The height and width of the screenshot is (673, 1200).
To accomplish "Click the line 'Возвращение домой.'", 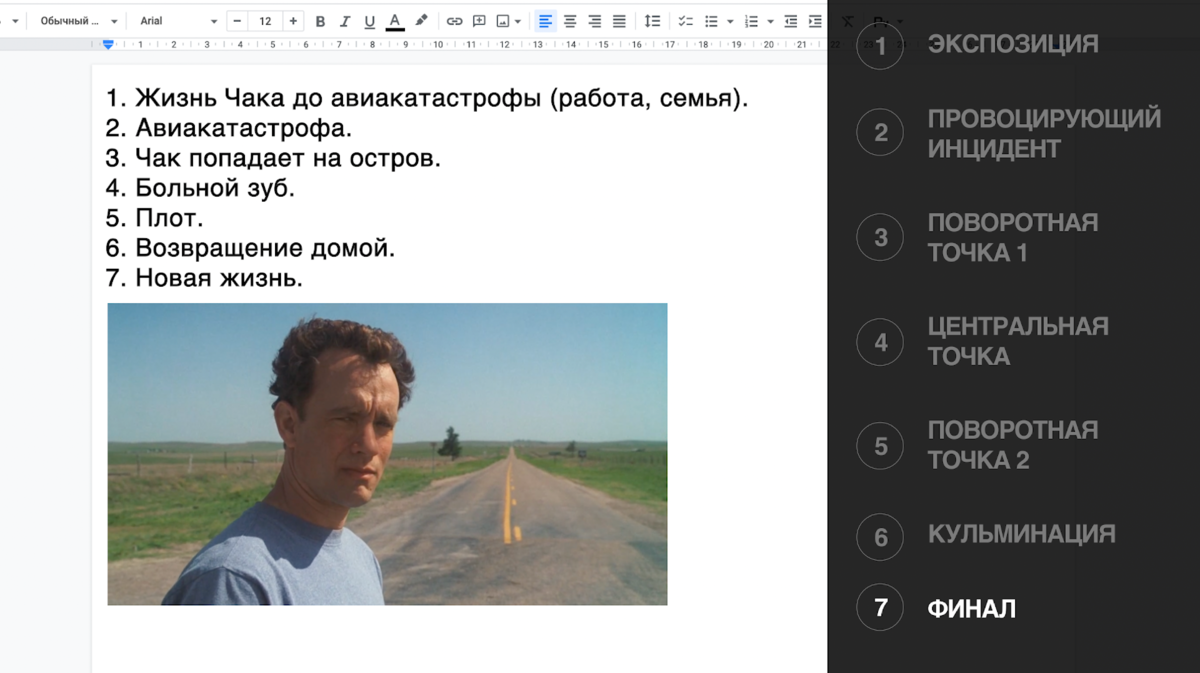I will coord(250,248).
